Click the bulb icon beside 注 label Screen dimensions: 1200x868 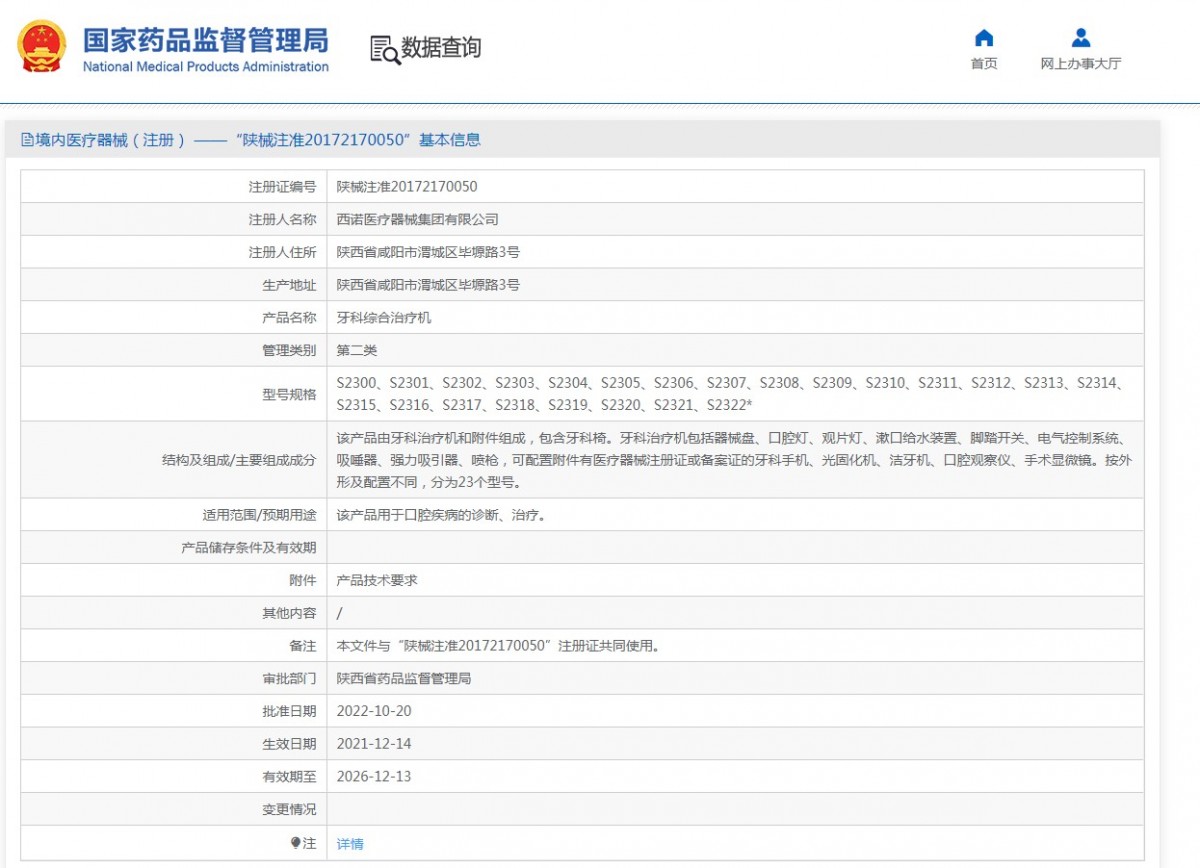296,843
